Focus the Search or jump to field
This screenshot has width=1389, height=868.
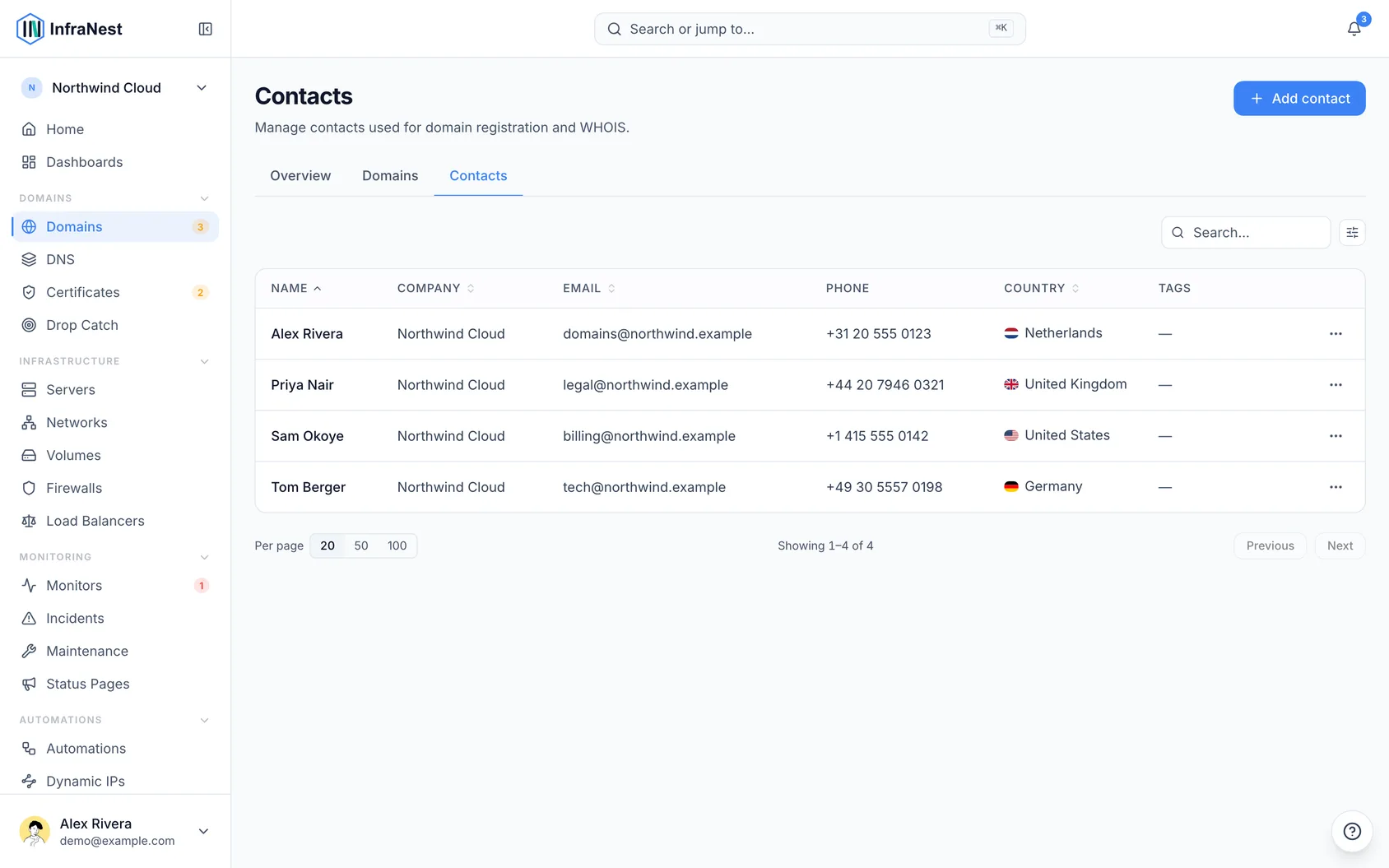pyautogui.click(x=810, y=29)
